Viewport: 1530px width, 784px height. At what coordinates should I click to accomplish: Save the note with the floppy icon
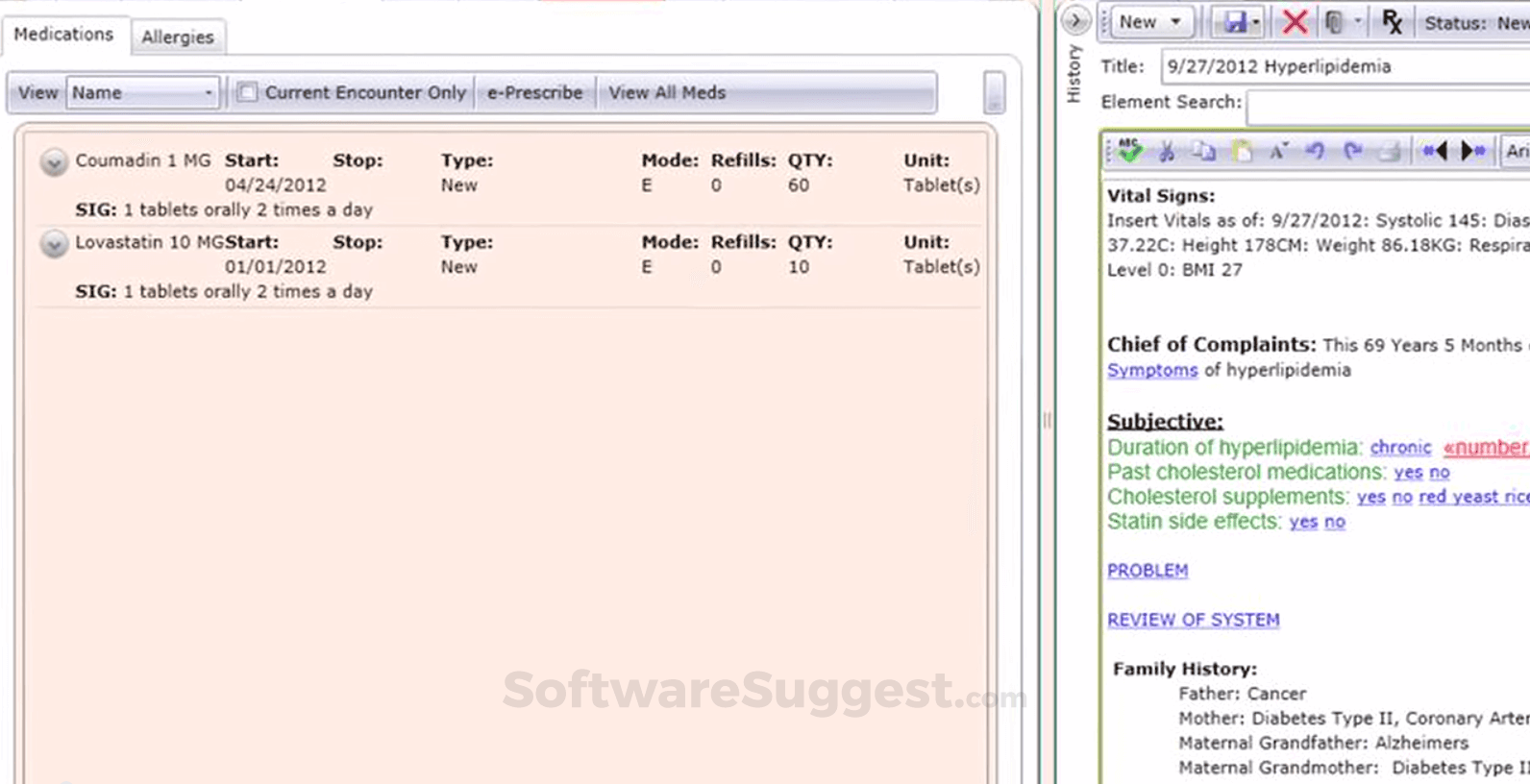coord(1235,22)
